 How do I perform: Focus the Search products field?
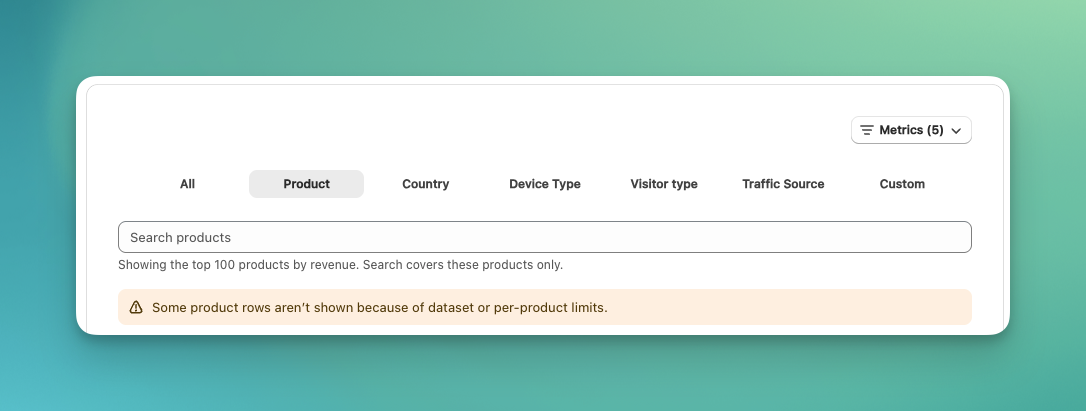544,237
